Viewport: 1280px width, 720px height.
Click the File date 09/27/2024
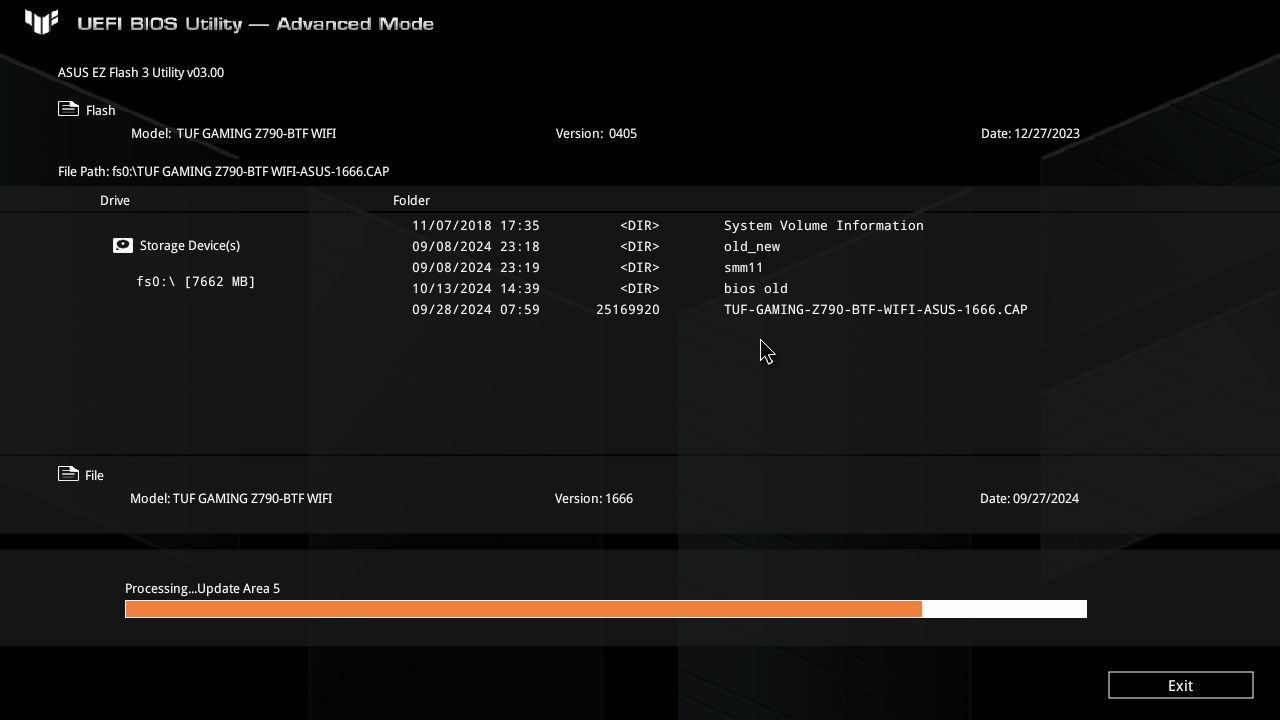(1029, 498)
